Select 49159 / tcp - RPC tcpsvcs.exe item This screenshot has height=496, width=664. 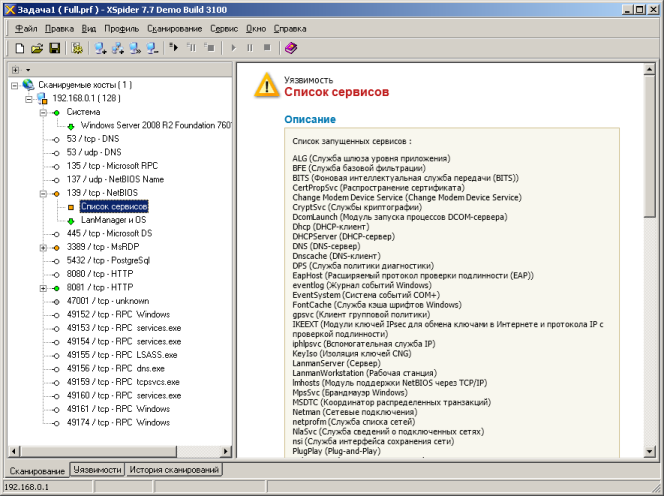(x=123, y=382)
